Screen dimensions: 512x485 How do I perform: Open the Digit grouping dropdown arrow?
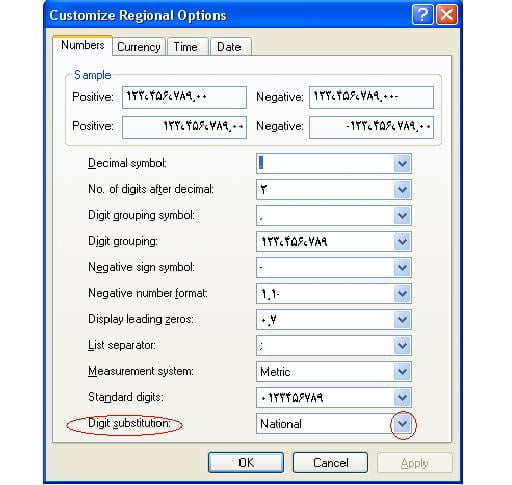[402, 242]
